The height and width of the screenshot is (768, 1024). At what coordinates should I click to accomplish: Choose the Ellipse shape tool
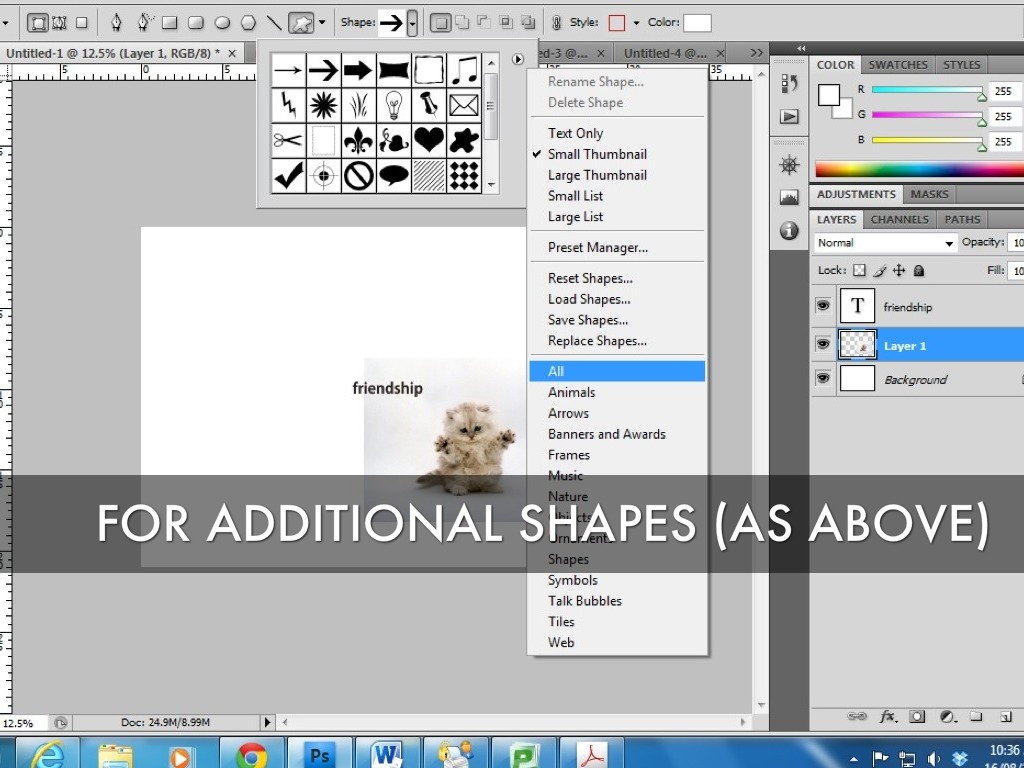click(x=223, y=22)
